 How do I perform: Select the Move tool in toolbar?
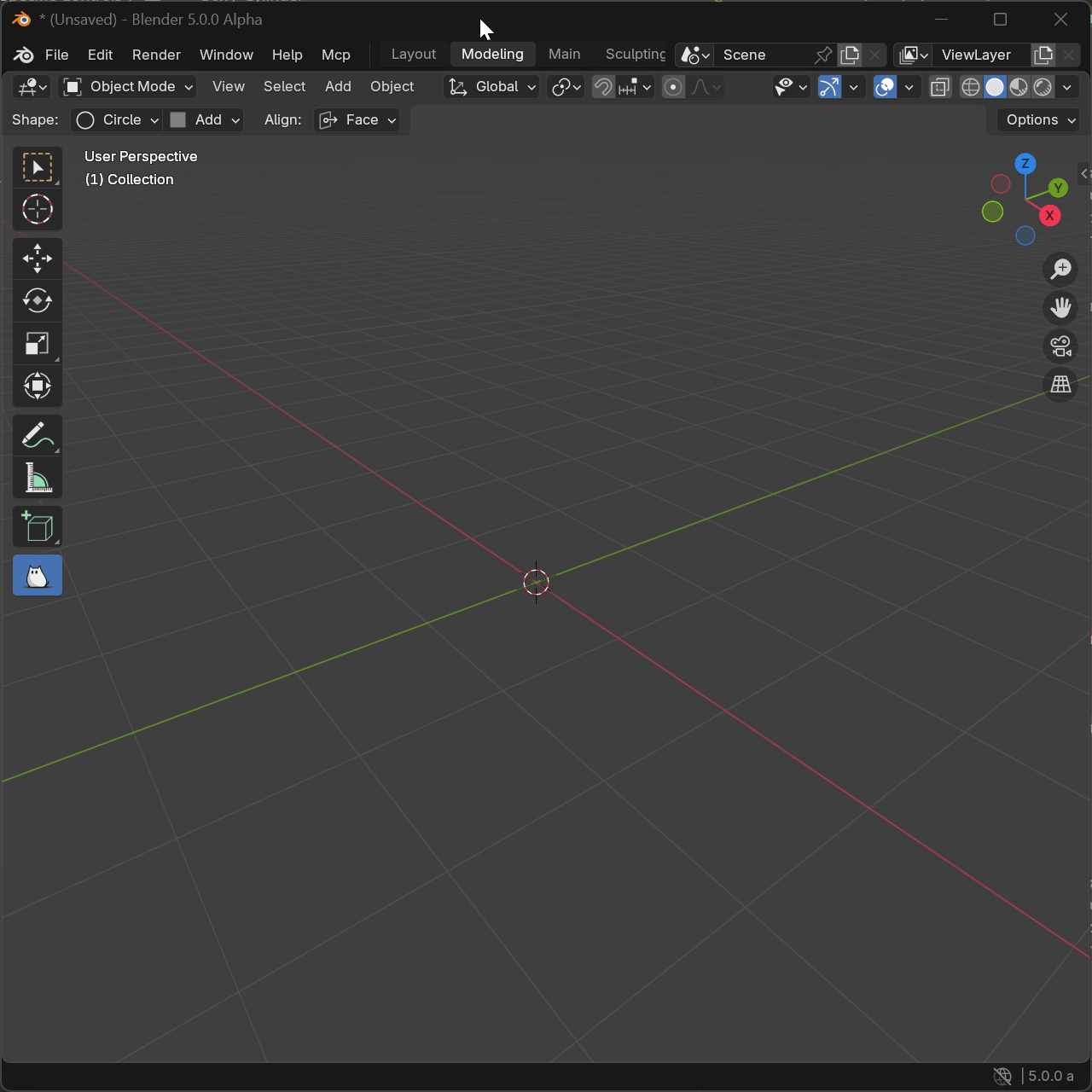tap(38, 258)
